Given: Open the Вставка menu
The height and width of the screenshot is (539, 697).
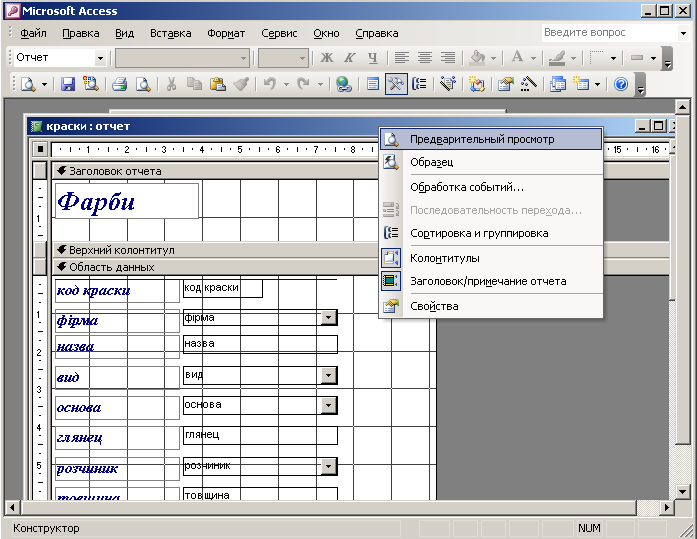Looking at the screenshot, I should (x=171, y=33).
